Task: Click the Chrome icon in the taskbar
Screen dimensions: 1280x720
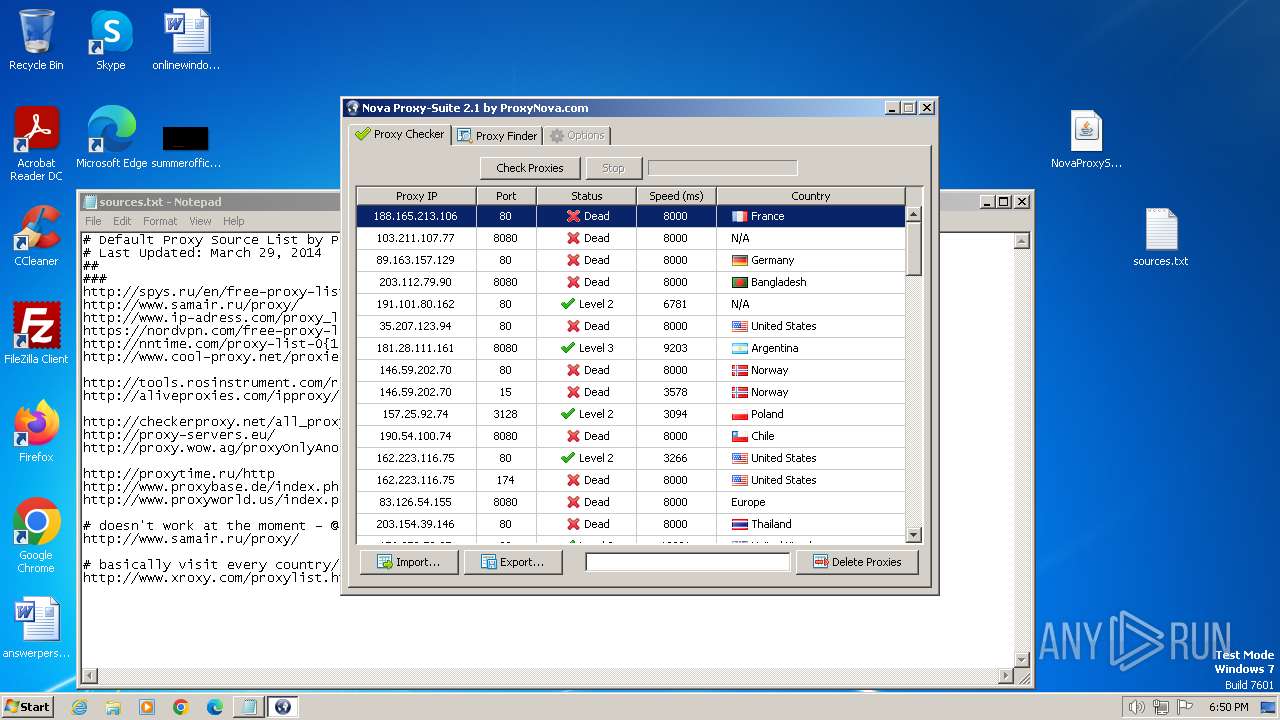Action: pos(181,707)
